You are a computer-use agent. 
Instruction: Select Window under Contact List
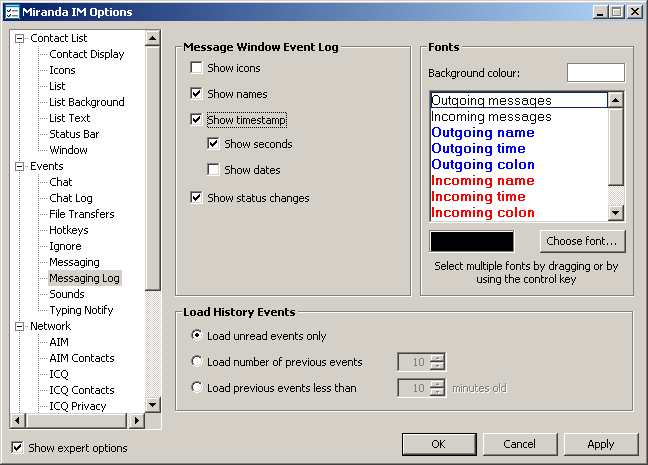point(69,150)
